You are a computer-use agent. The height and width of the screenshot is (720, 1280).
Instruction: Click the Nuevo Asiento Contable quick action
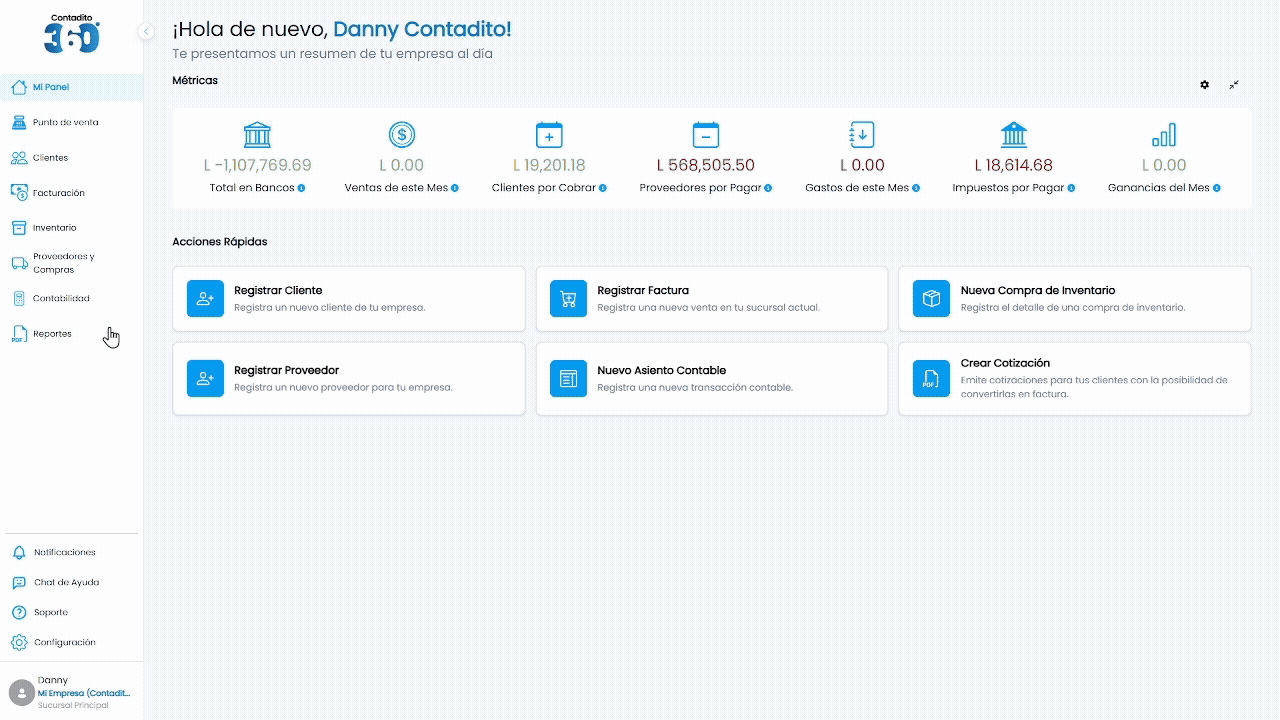coord(712,379)
